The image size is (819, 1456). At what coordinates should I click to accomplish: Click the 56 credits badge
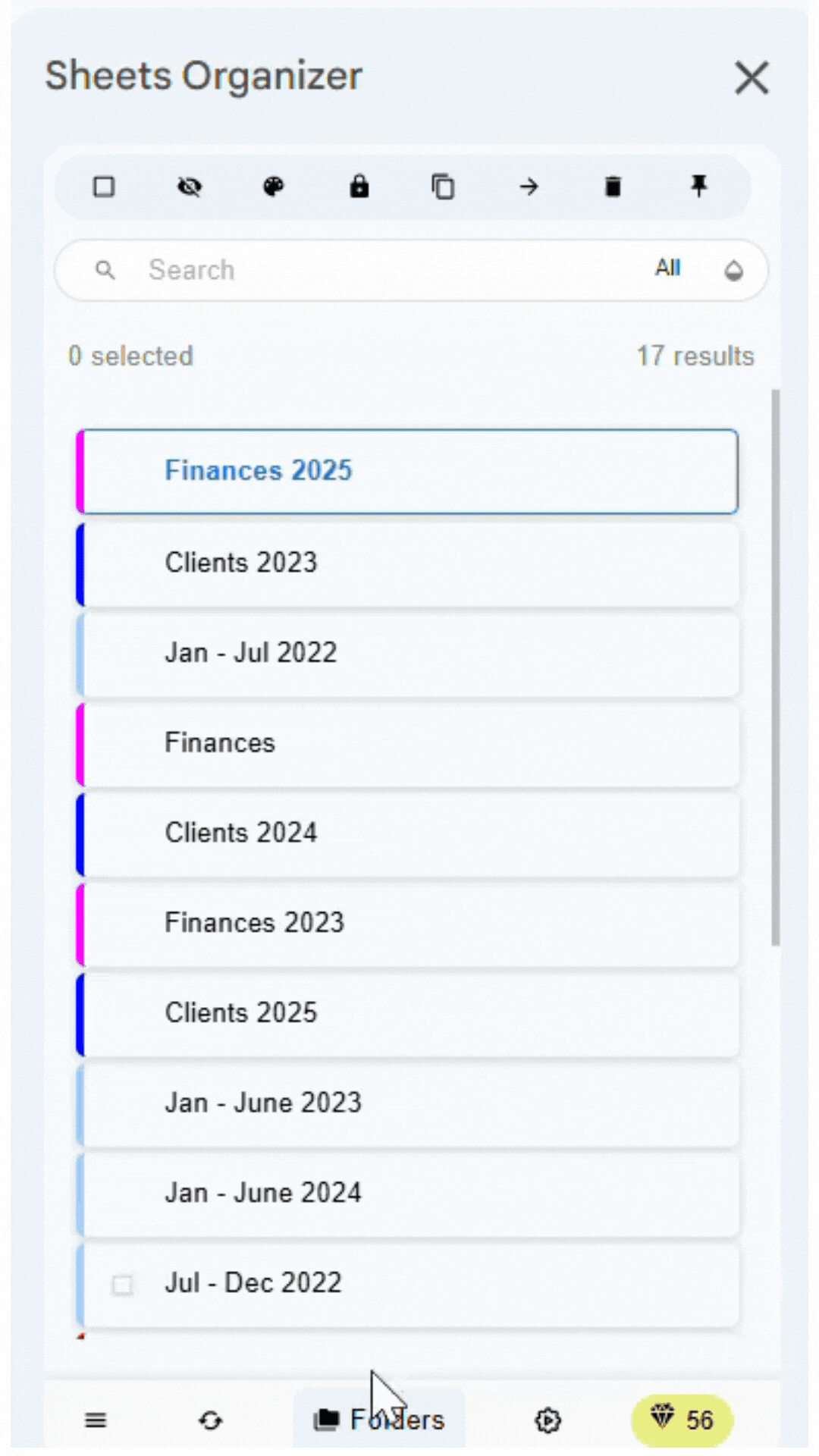(682, 1420)
